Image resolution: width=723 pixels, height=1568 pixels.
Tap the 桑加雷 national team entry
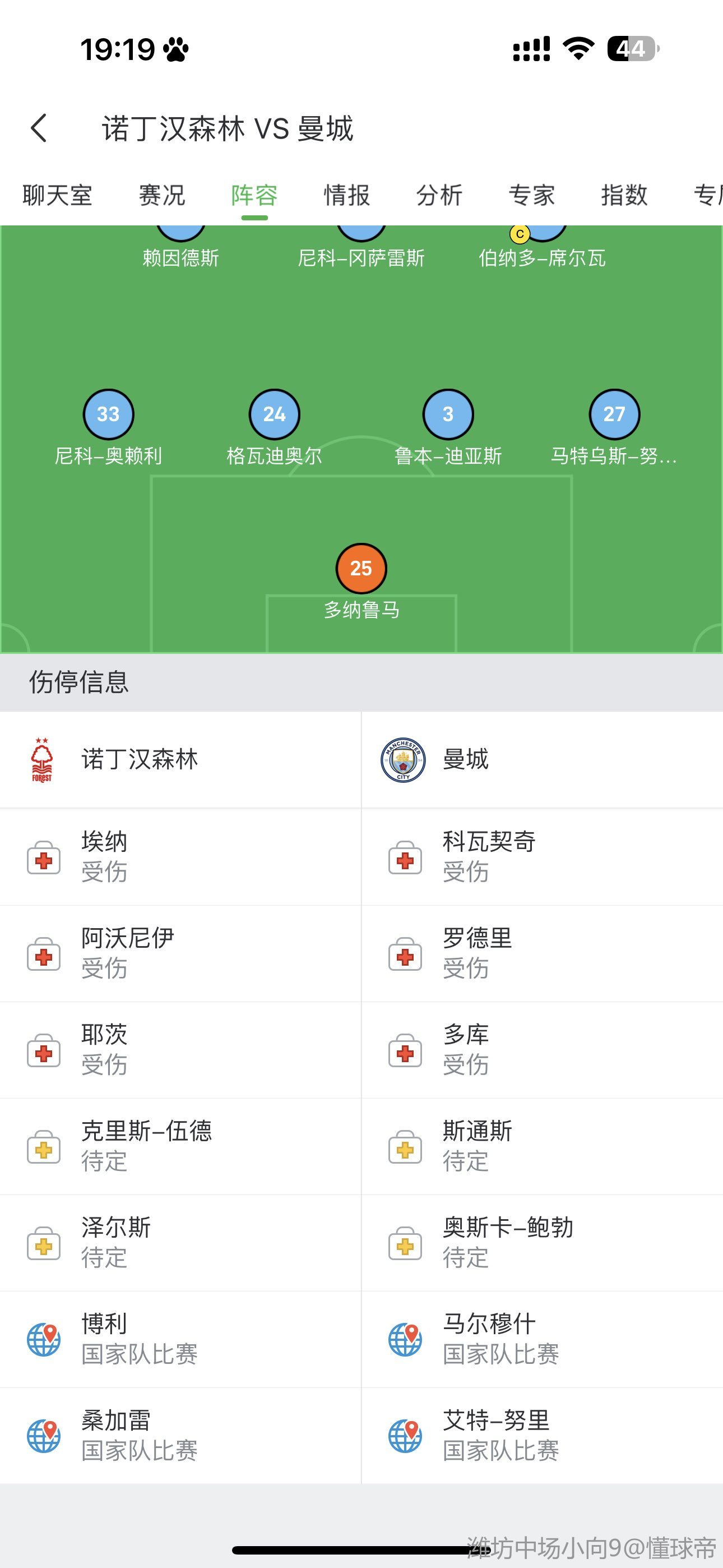pyautogui.click(x=140, y=1435)
